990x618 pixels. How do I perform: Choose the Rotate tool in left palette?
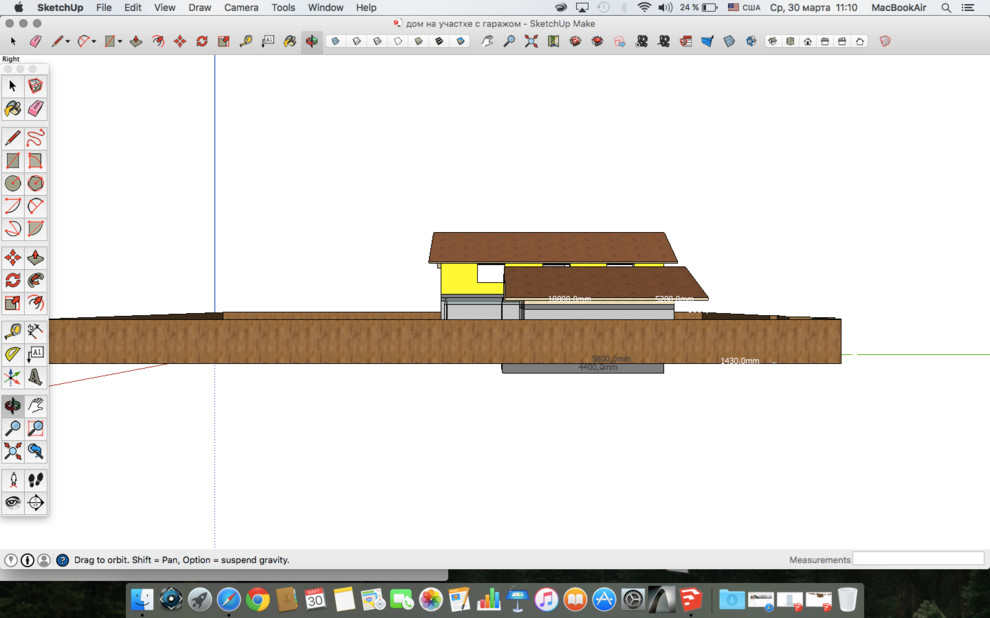click(x=13, y=281)
